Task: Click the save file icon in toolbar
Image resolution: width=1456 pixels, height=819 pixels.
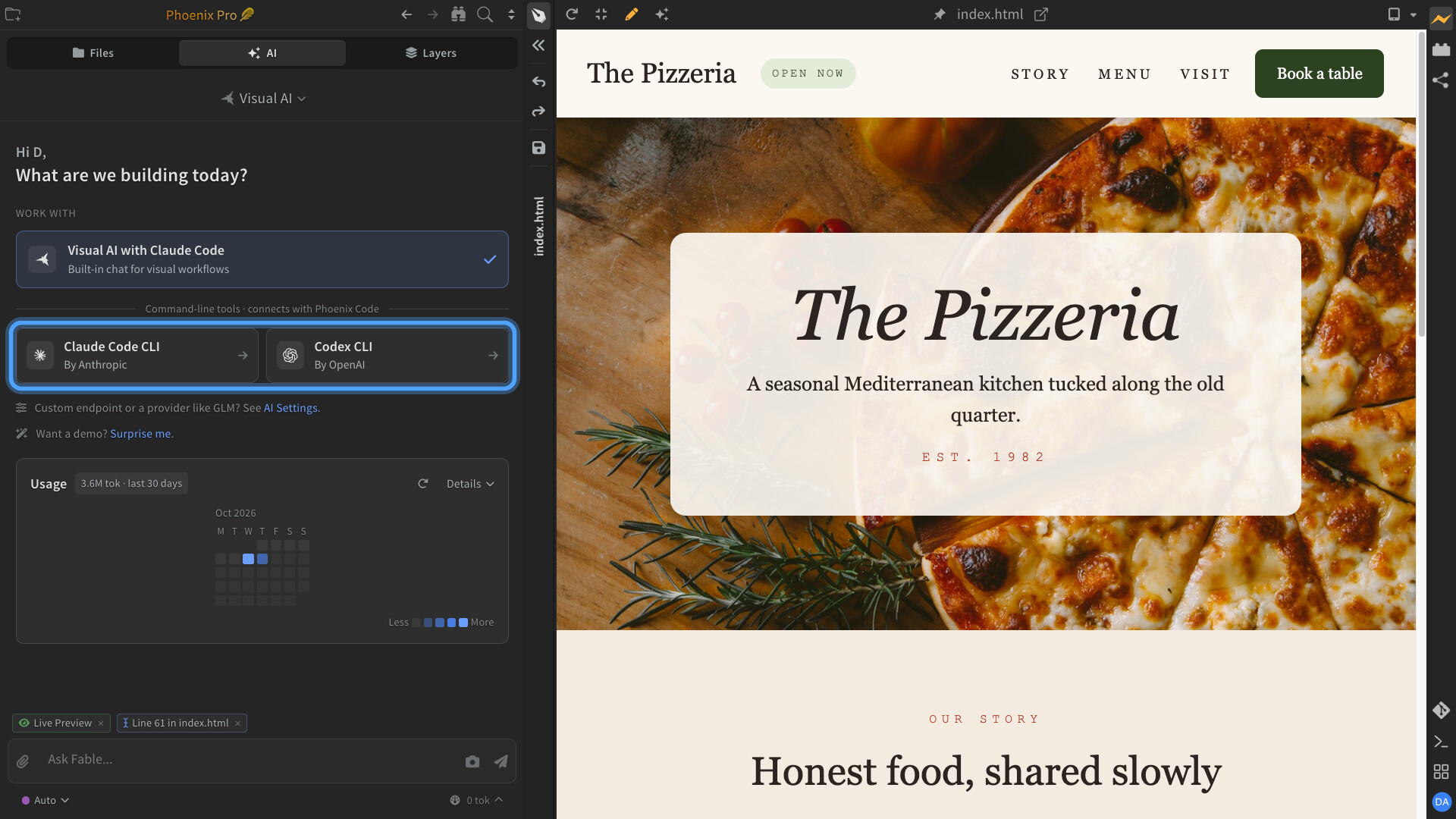Action: pos(538,148)
